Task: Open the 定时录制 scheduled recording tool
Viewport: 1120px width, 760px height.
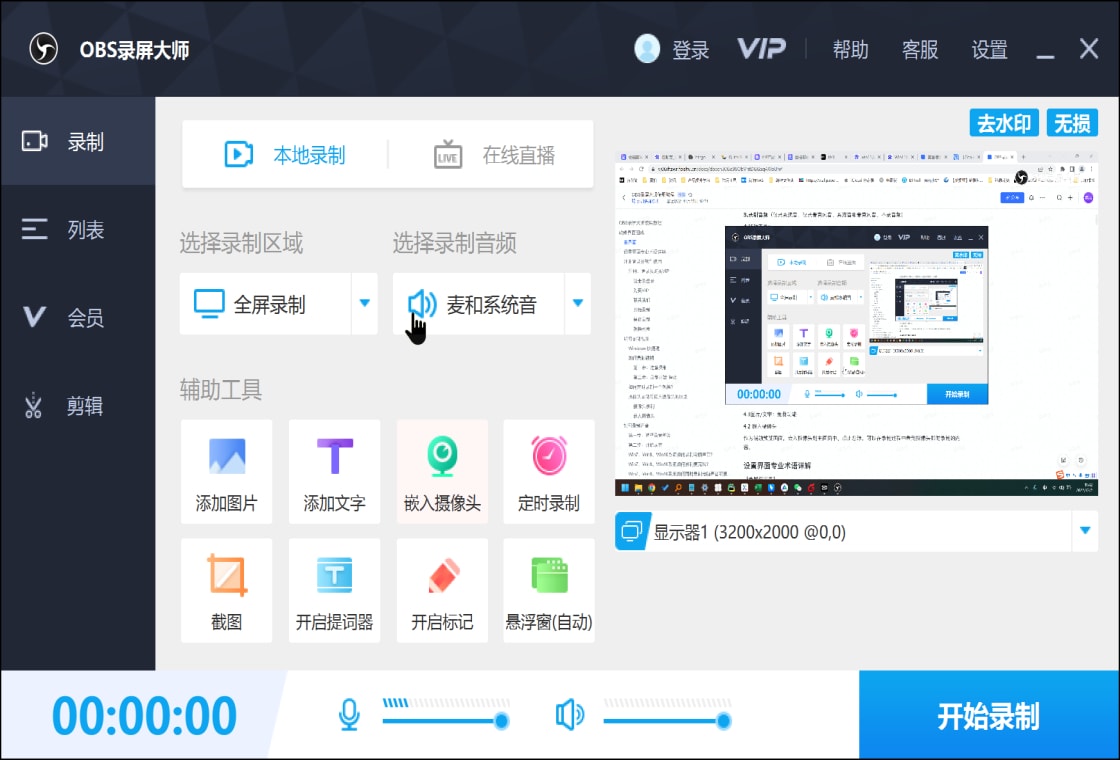Action: click(x=549, y=471)
